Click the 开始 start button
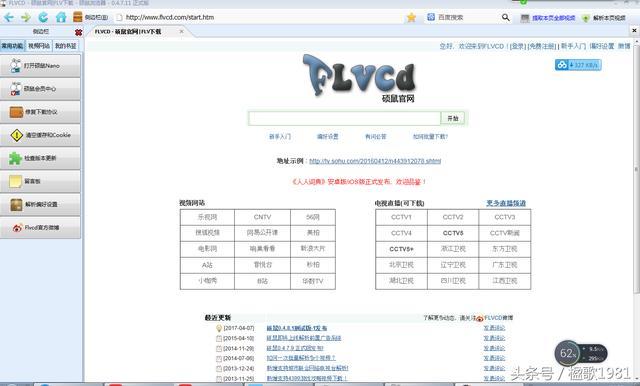Image resolution: width=640 pixels, height=386 pixels. tap(453, 118)
